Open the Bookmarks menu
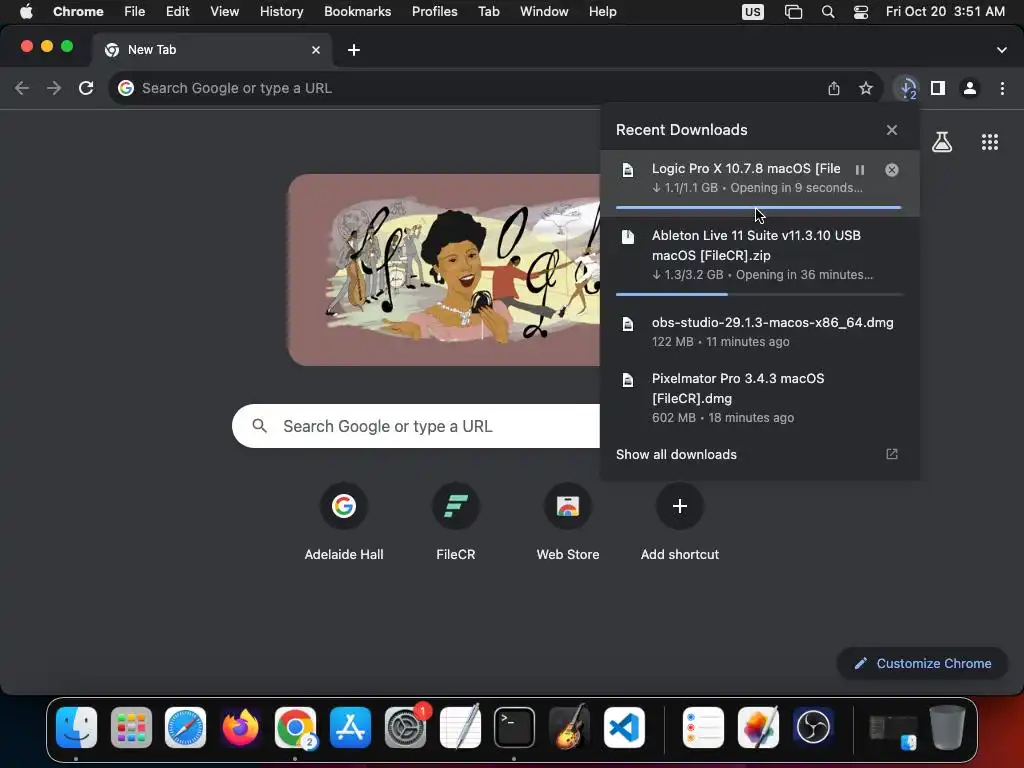 357,12
